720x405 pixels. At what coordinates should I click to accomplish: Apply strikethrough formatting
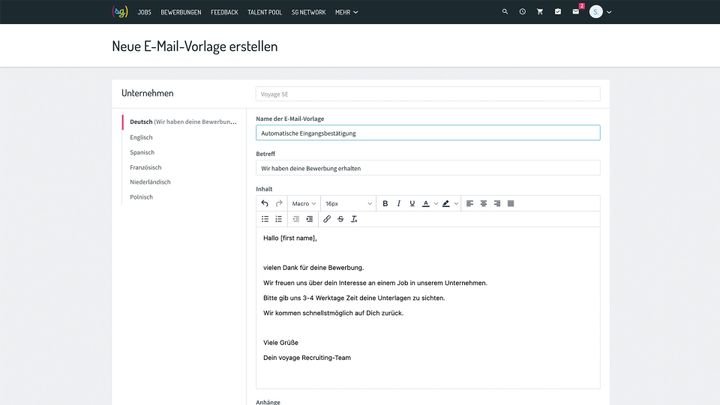[x=340, y=219]
